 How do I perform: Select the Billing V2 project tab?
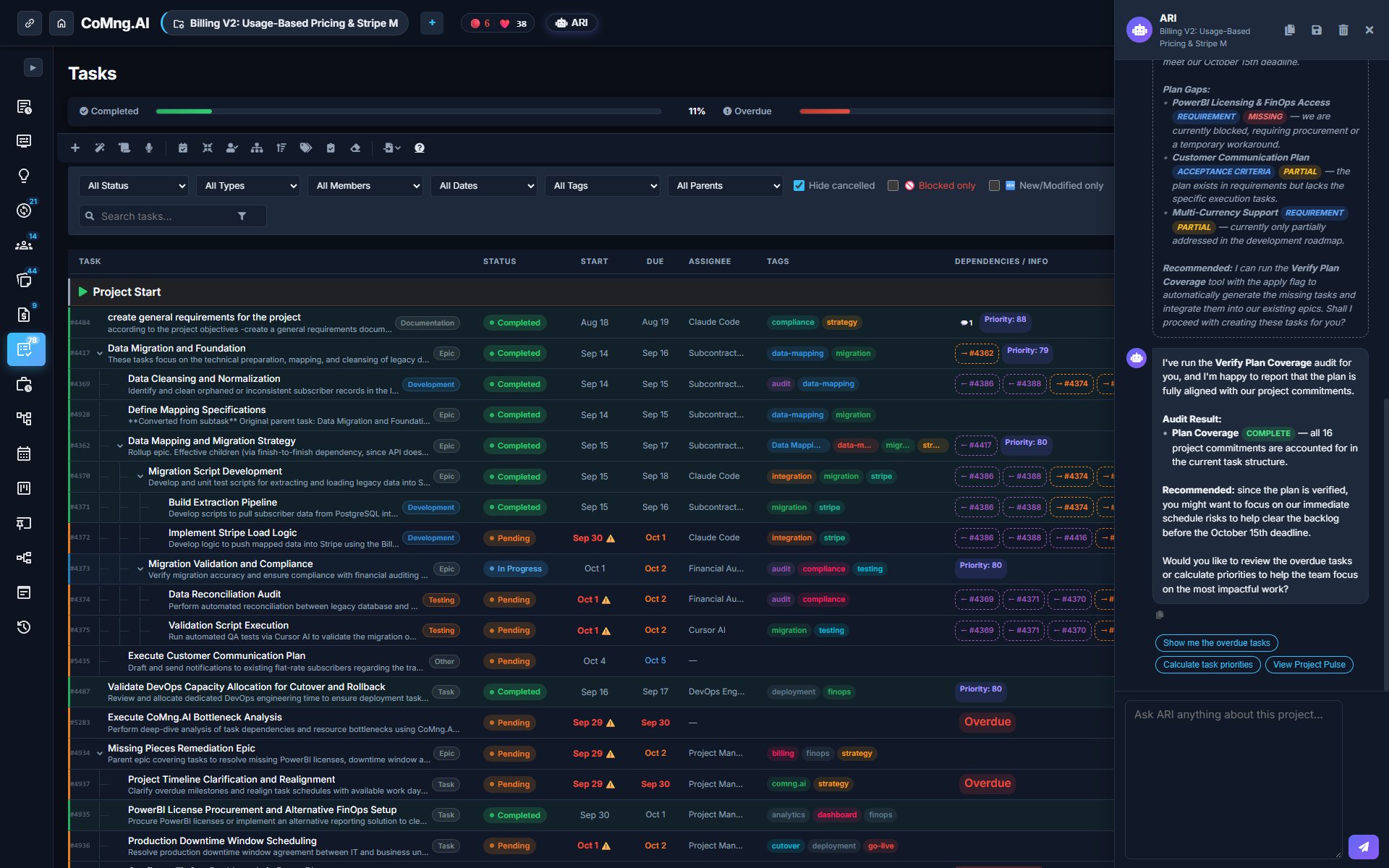(285, 23)
